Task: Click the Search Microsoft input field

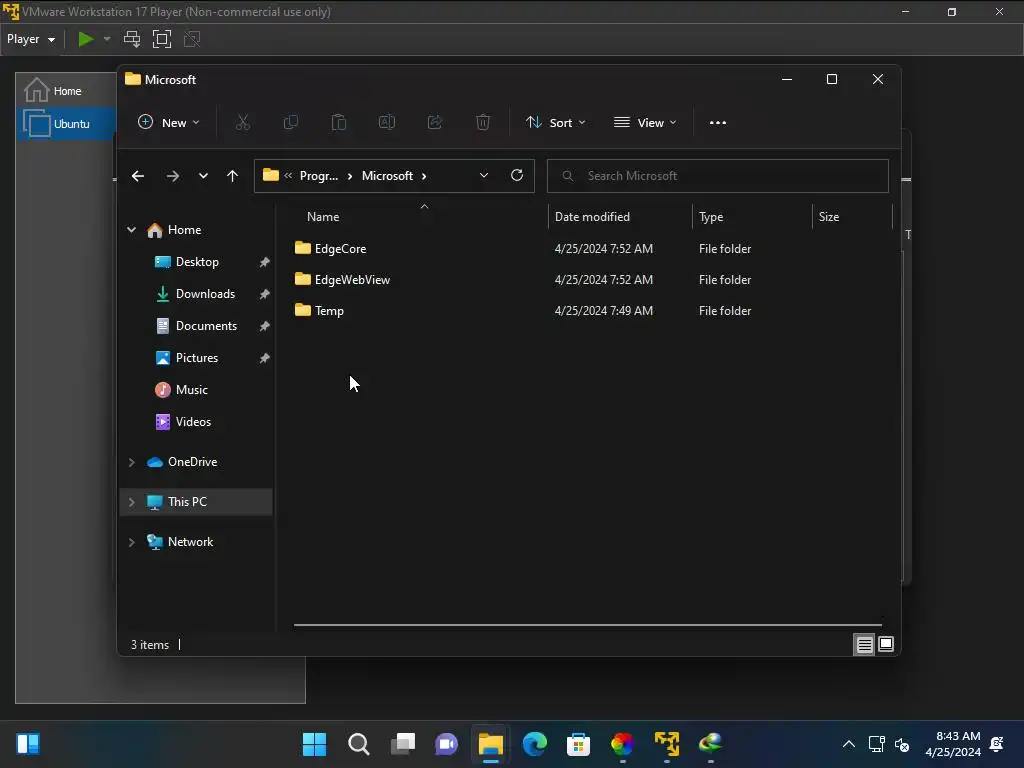Action: [x=718, y=176]
